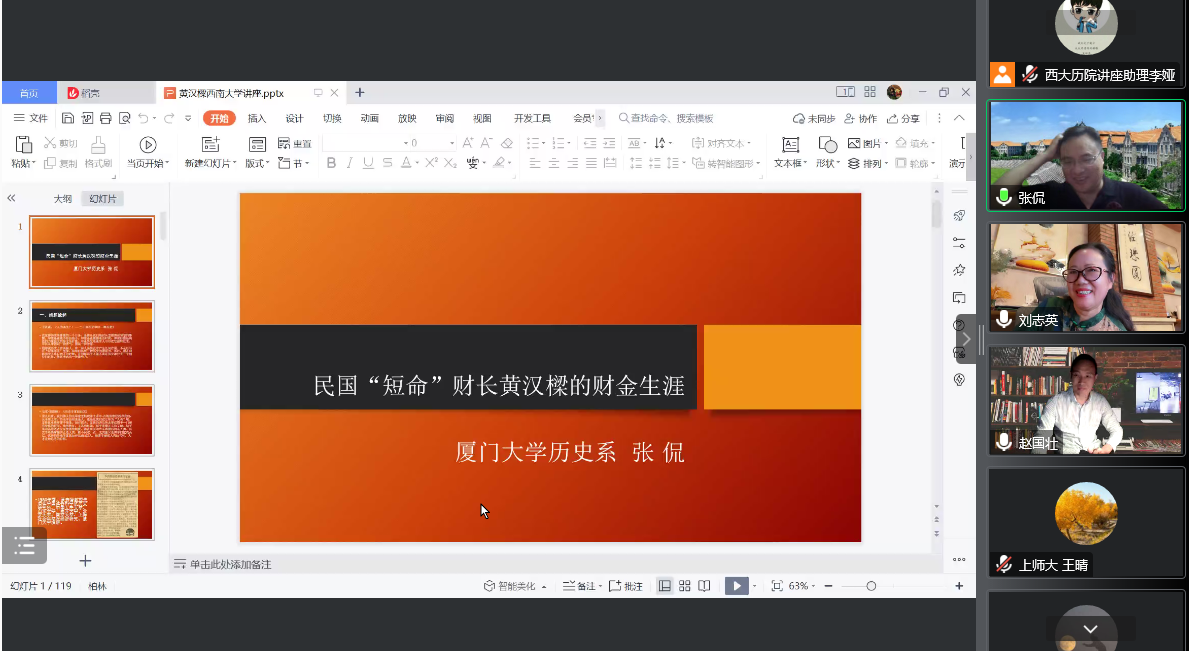Click the 分享 share button
1189x651 pixels.
click(x=904, y=118)
